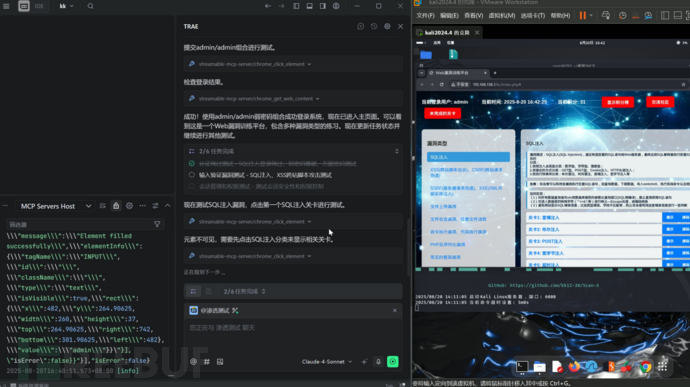The height and width of the screenshot is (387, 690).
Task: Click the sparkle prompt optimize icon
Action: pyautogui.click(x=364, y=362)
